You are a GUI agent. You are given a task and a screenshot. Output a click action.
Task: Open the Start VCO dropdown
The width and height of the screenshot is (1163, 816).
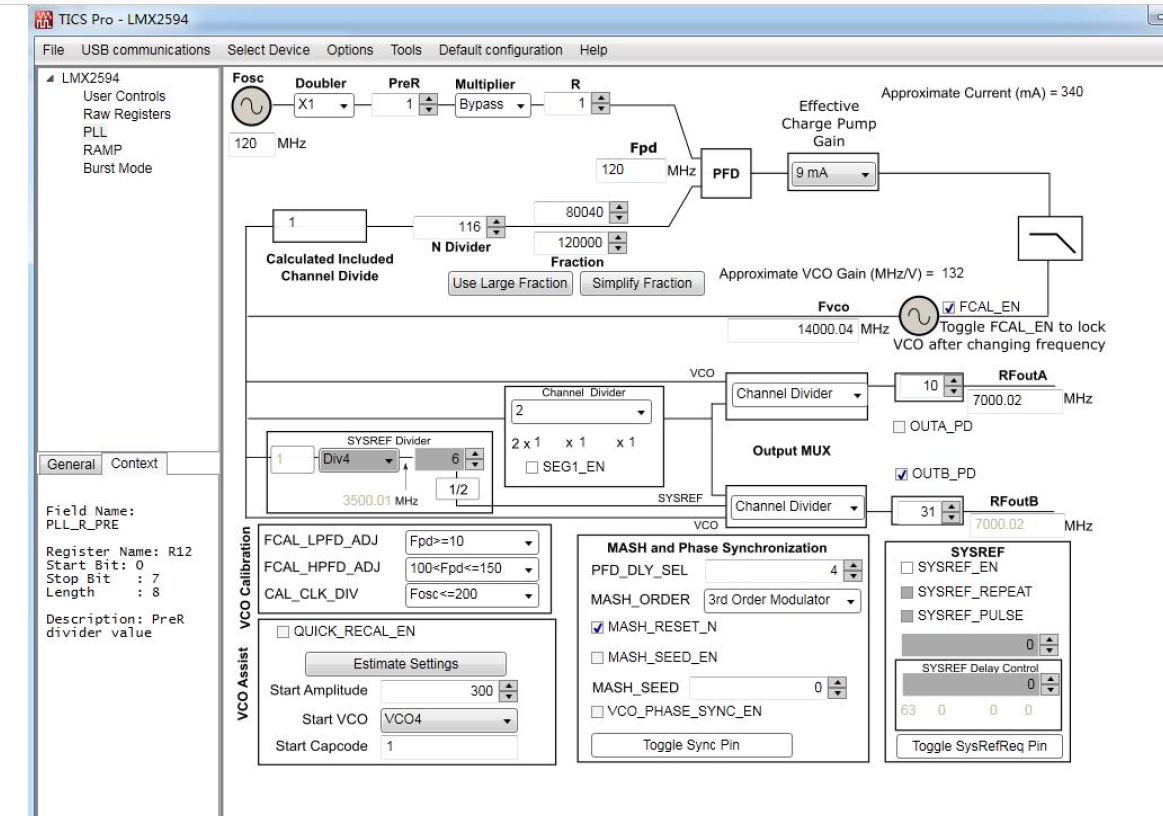449,720
